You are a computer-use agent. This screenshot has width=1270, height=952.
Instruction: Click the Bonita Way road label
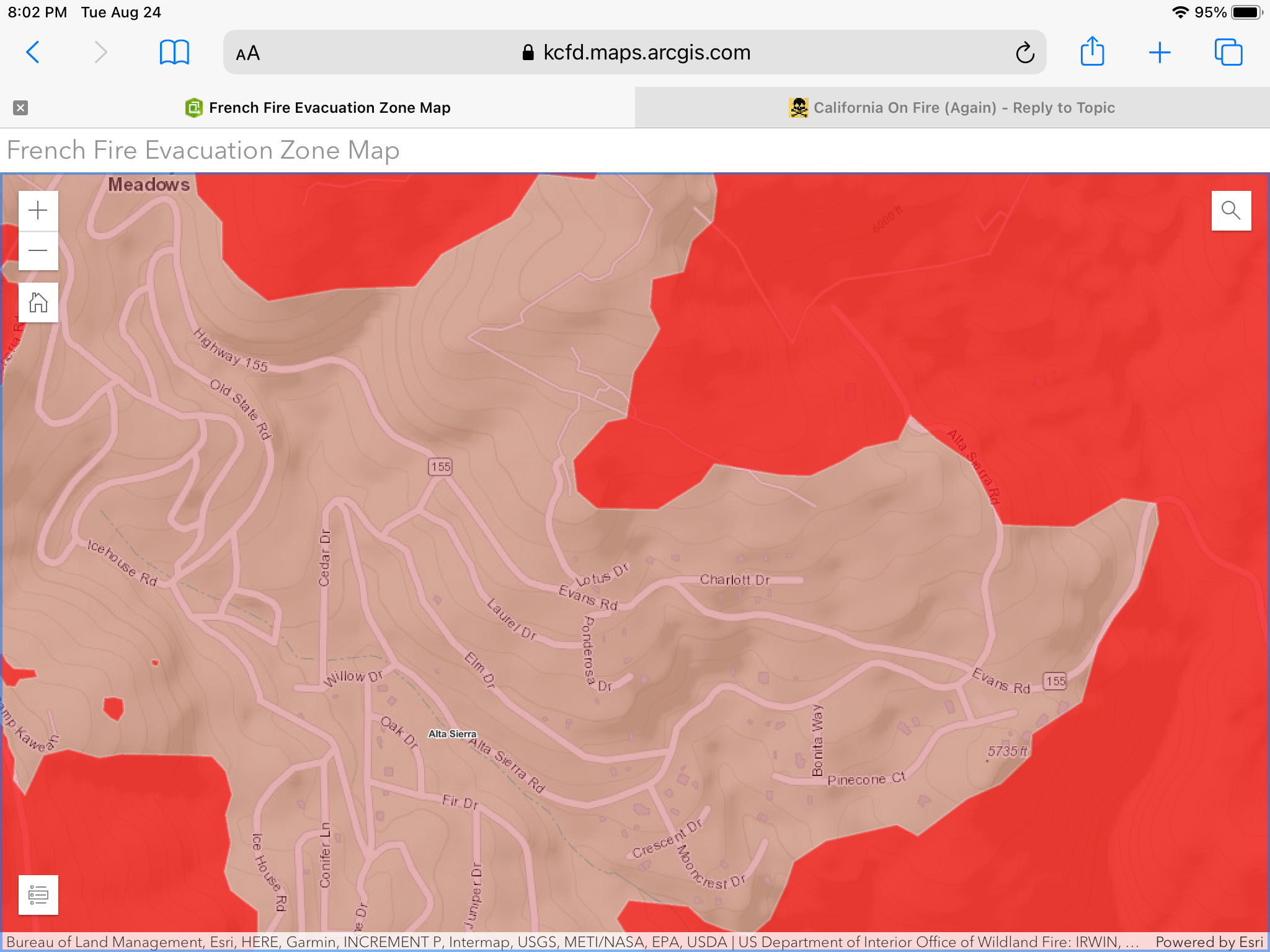(817, 740)
